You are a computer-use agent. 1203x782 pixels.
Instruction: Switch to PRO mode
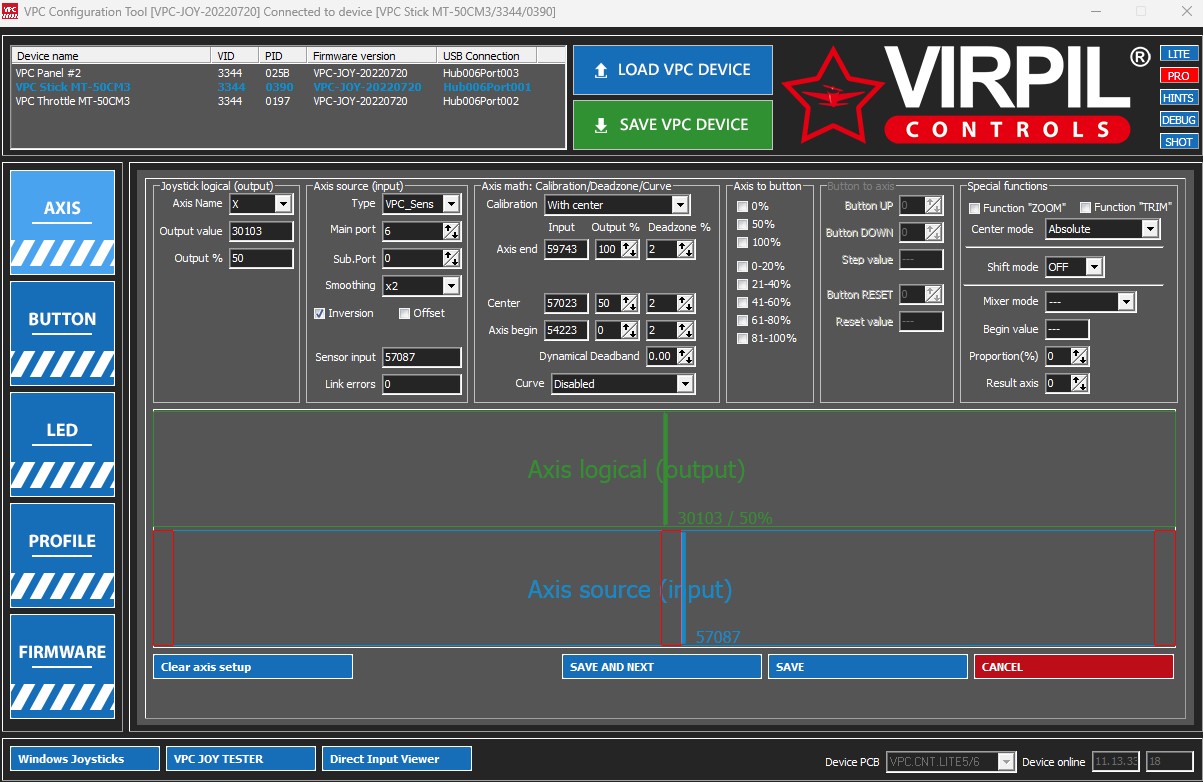[1178, 76]
